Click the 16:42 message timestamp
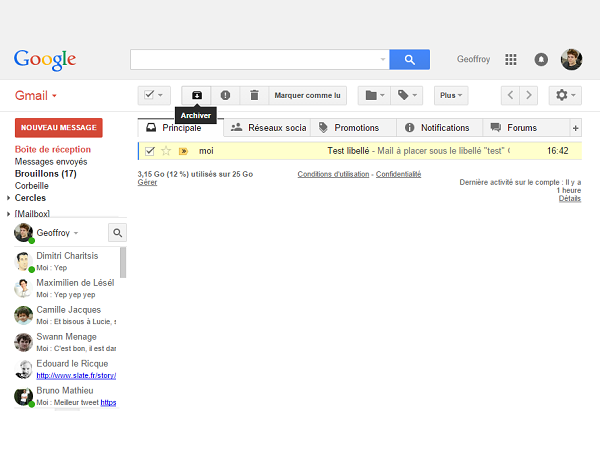The width and height of the screenshot is (600, 450). tap(558, 151)
